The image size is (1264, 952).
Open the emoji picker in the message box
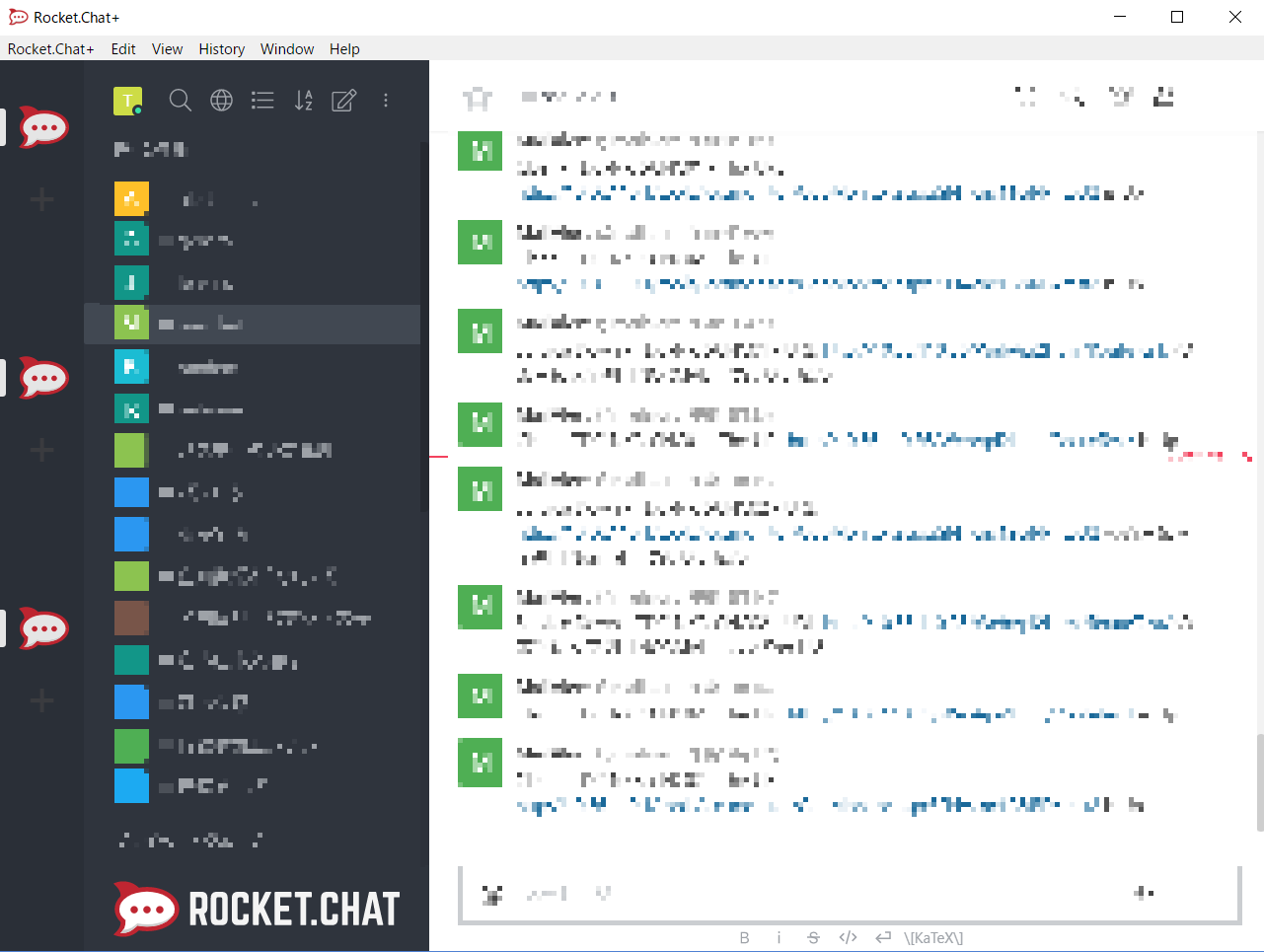[x=491, y=893]
